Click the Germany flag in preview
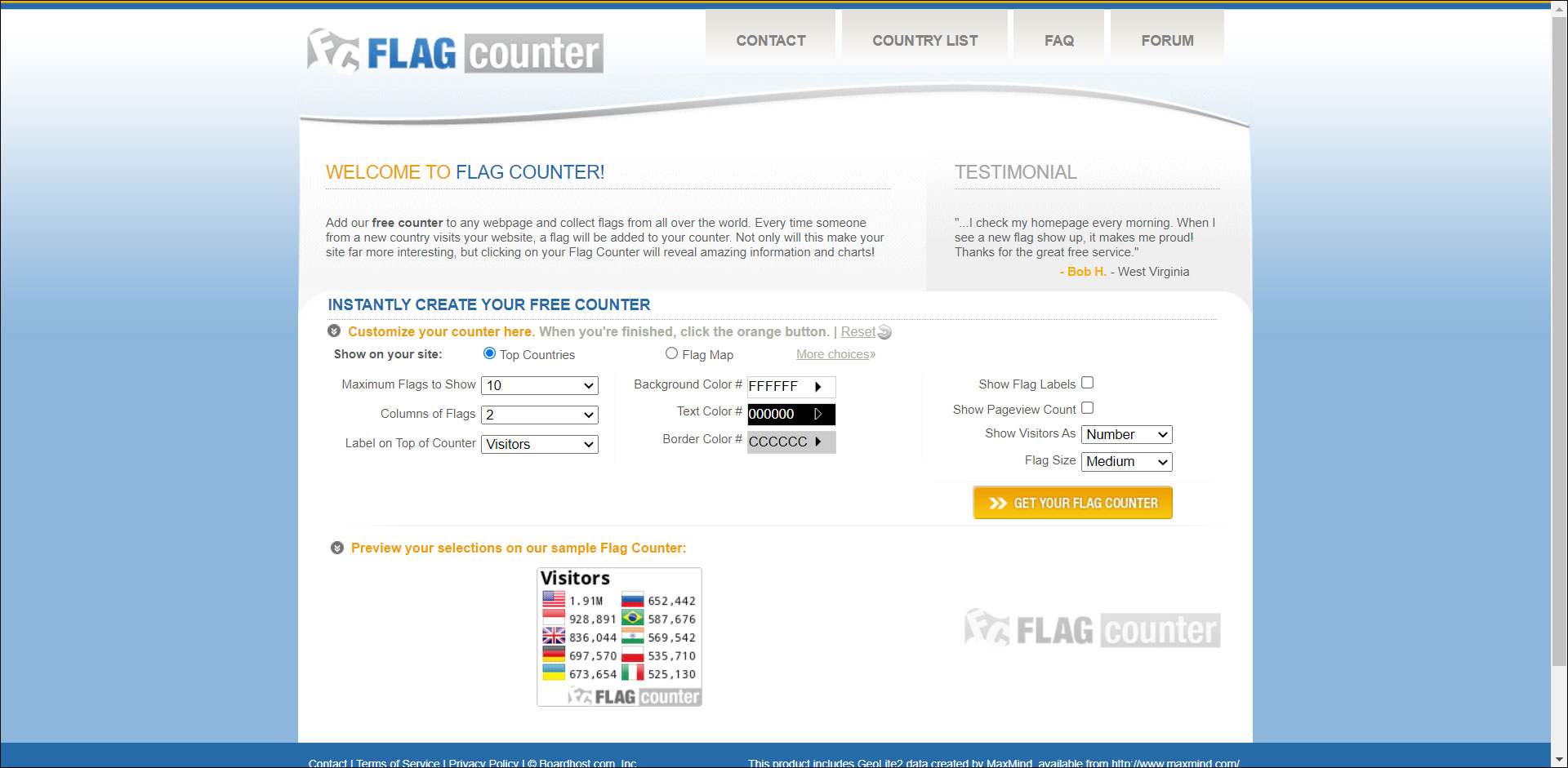1568x768 pixels. tap(554, 655)
